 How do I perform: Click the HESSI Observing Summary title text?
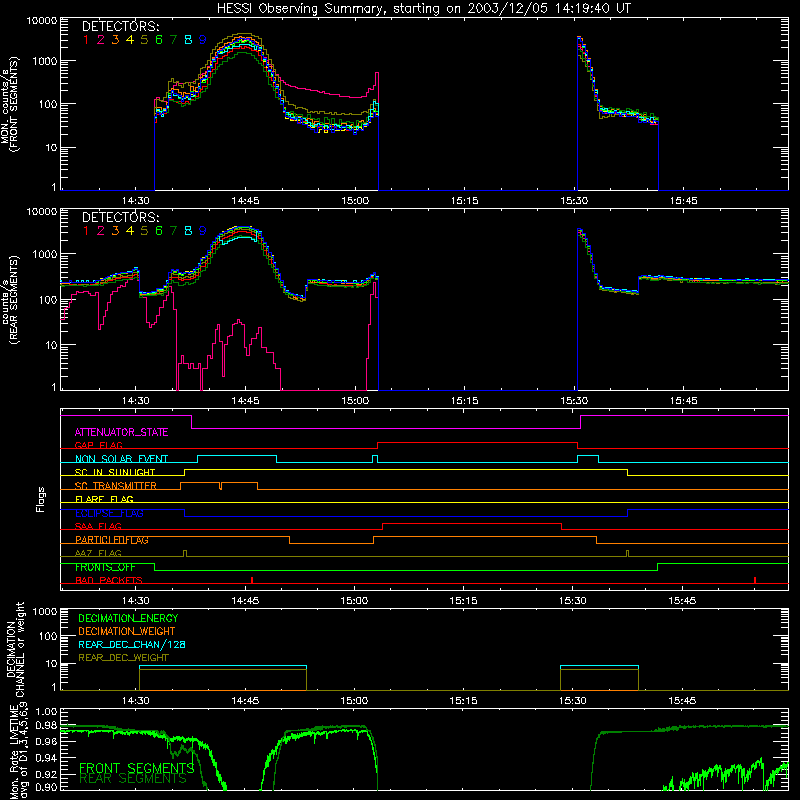423,9
